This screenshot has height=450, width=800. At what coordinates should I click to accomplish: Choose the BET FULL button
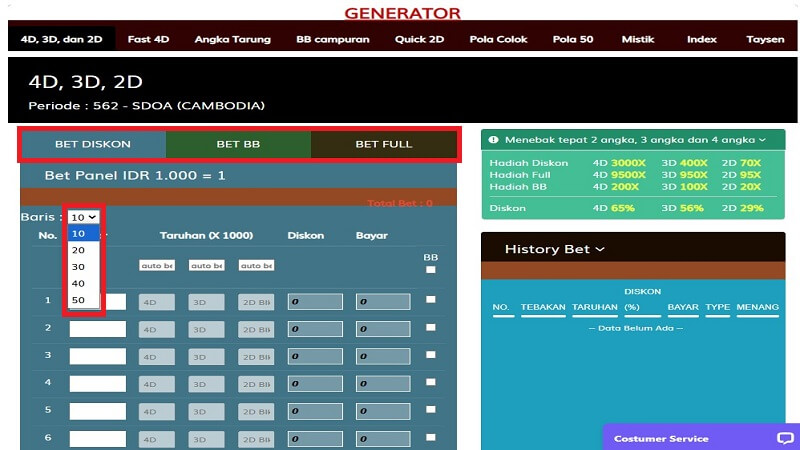click(384, 144)
